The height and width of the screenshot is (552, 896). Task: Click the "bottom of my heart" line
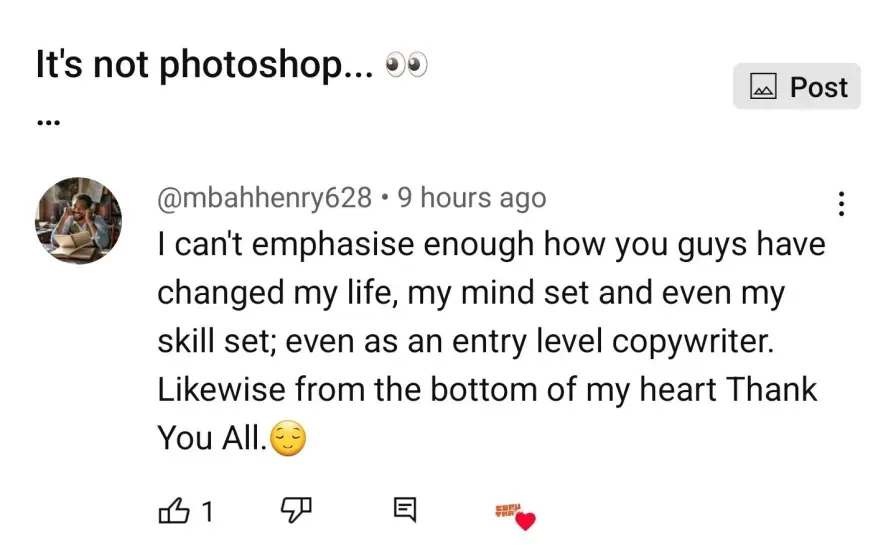[487, 389]
